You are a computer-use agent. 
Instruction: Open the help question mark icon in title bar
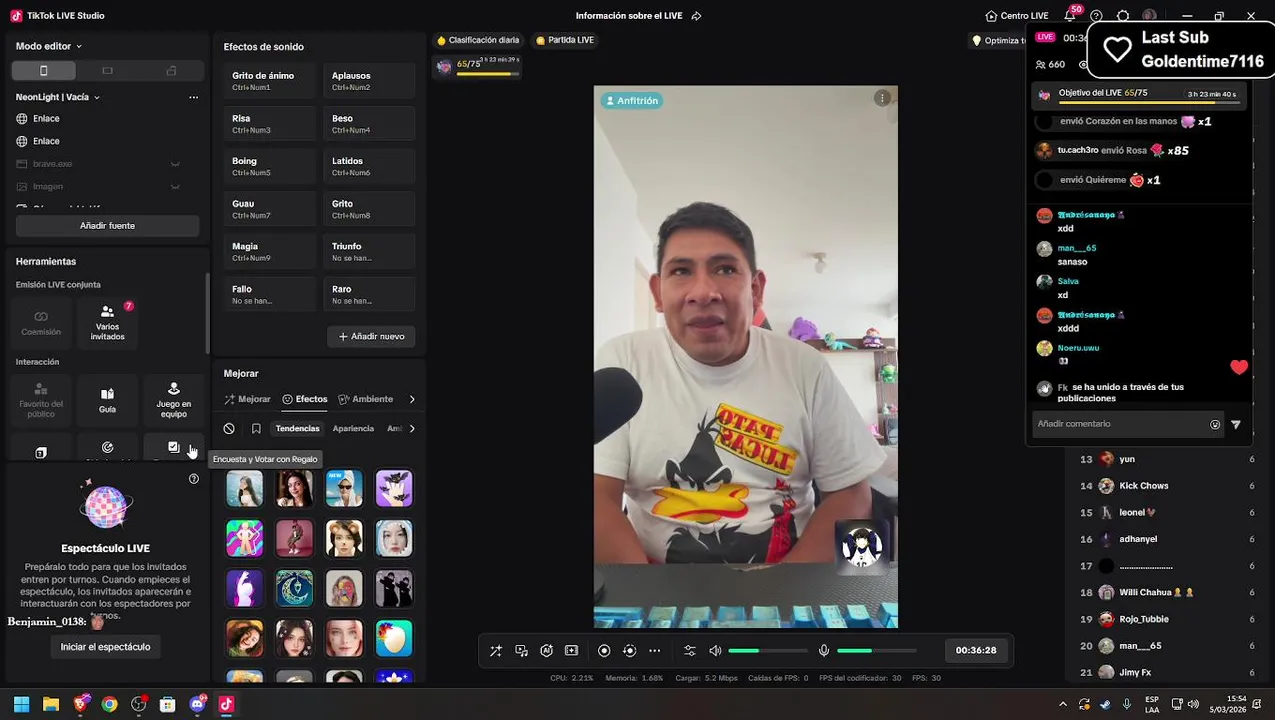coord(1097,16)
